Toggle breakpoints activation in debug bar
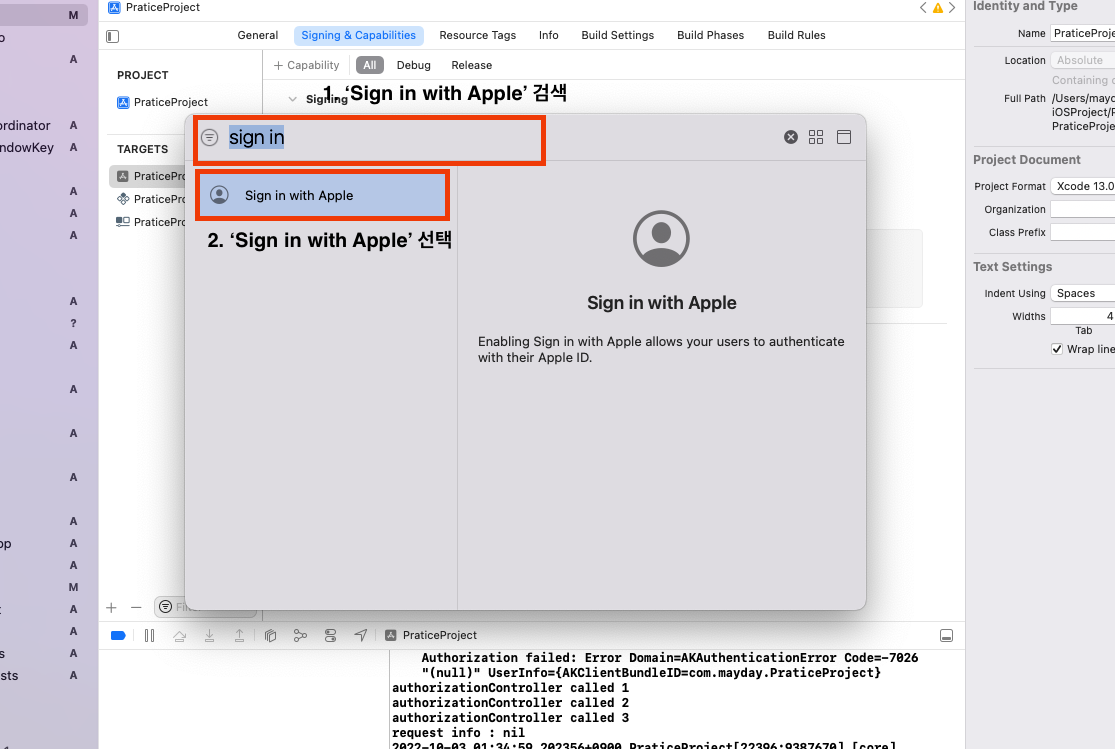 (x=118, y=636)
